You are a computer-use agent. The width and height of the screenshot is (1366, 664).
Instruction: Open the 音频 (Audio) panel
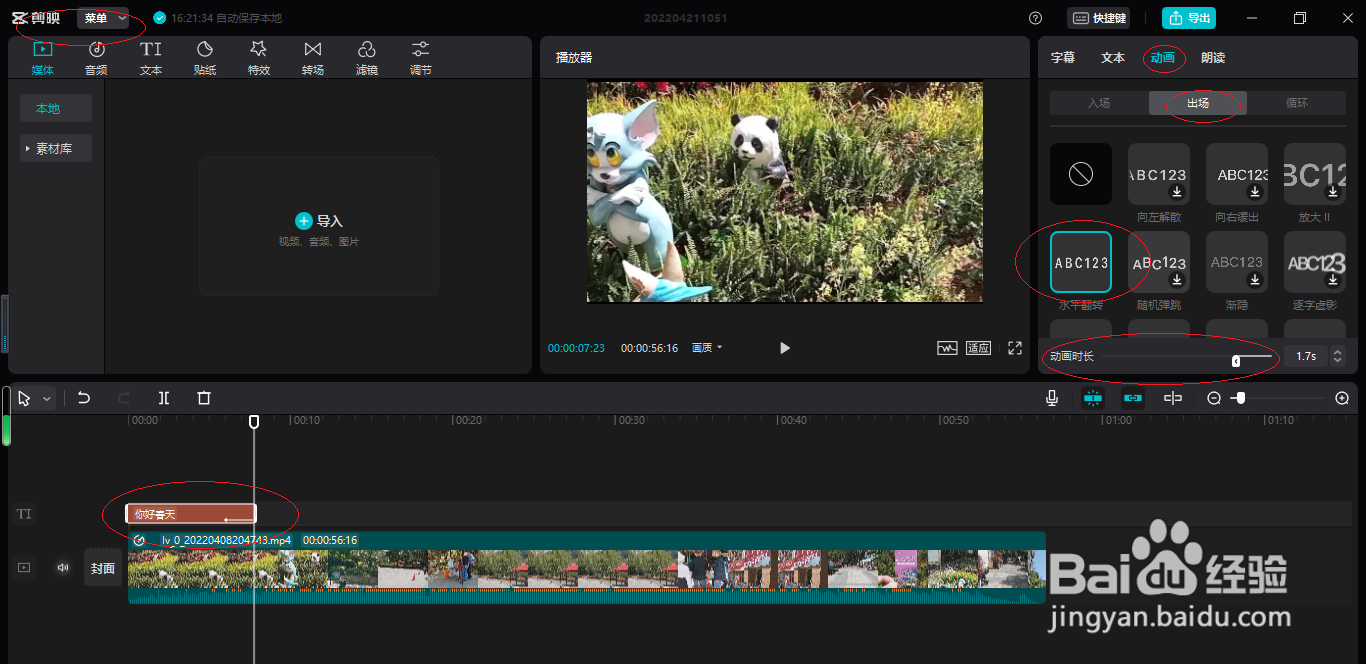[x=96, y=58]
